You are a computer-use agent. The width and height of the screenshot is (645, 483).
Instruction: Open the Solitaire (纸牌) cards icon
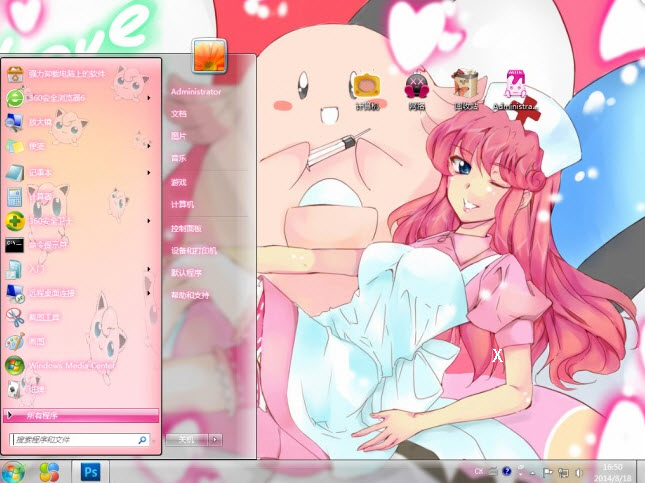[15, 389]
